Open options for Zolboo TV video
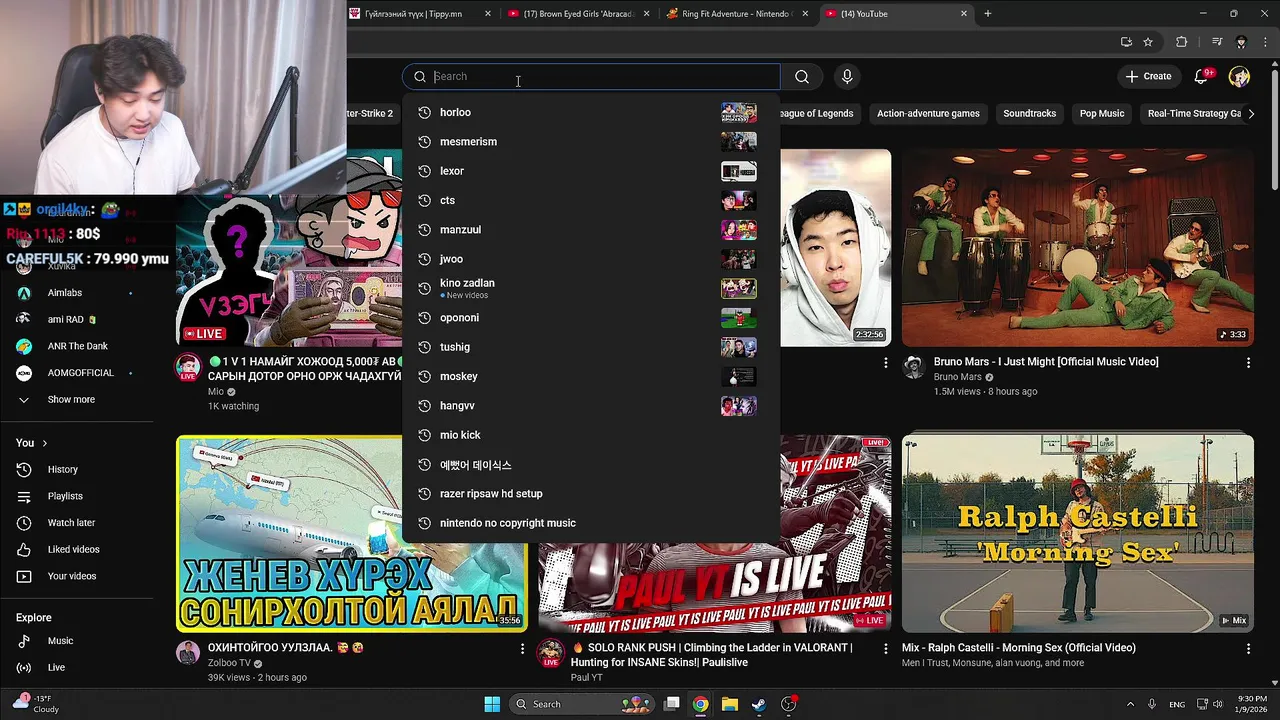This screenshot has height=720, width=1280. pyautogui.click(x=522, y=648)
